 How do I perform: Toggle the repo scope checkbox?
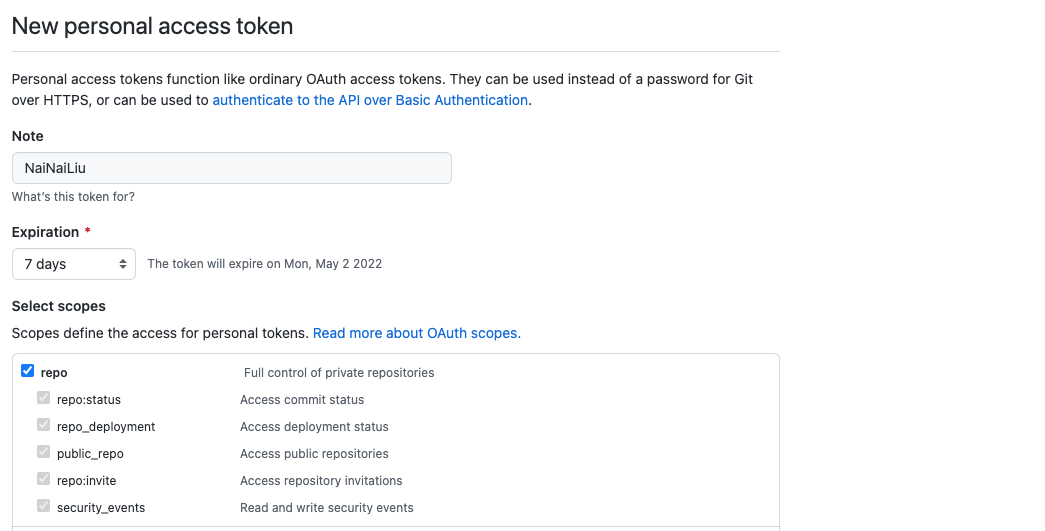pos(28,372)
